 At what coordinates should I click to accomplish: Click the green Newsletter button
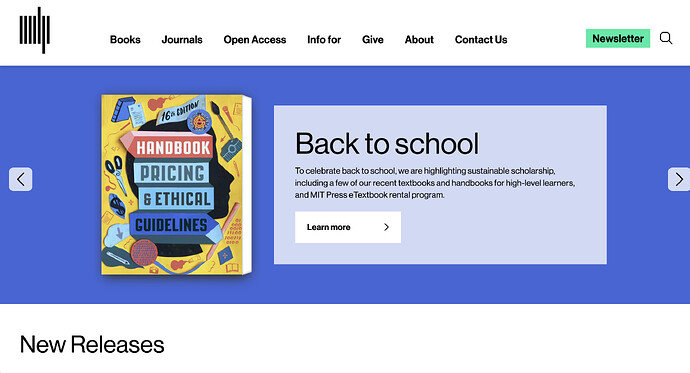(x=618, y=38)
